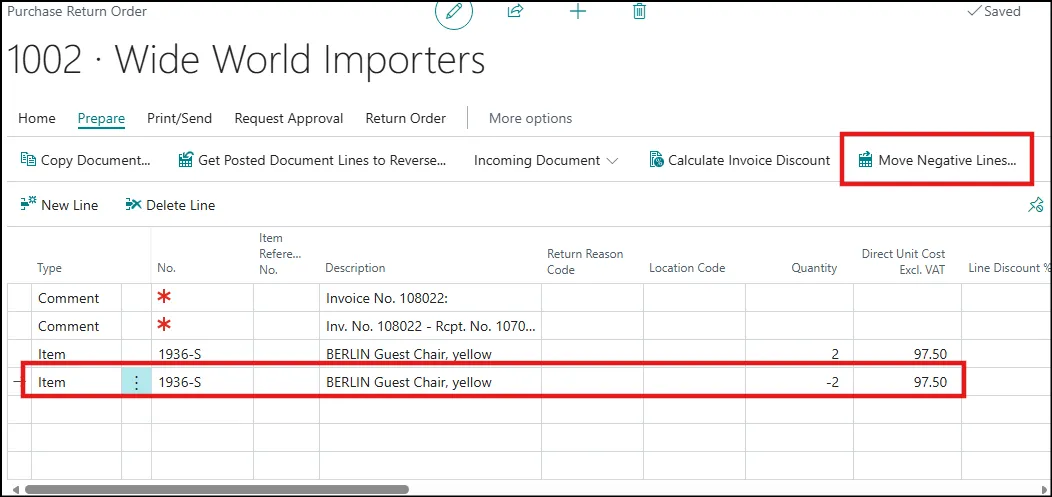The width and height of the screenshot is (1052, 497).
Task: Click the Get Posted Document Lines icon
Action: click(x=186, y=160)
